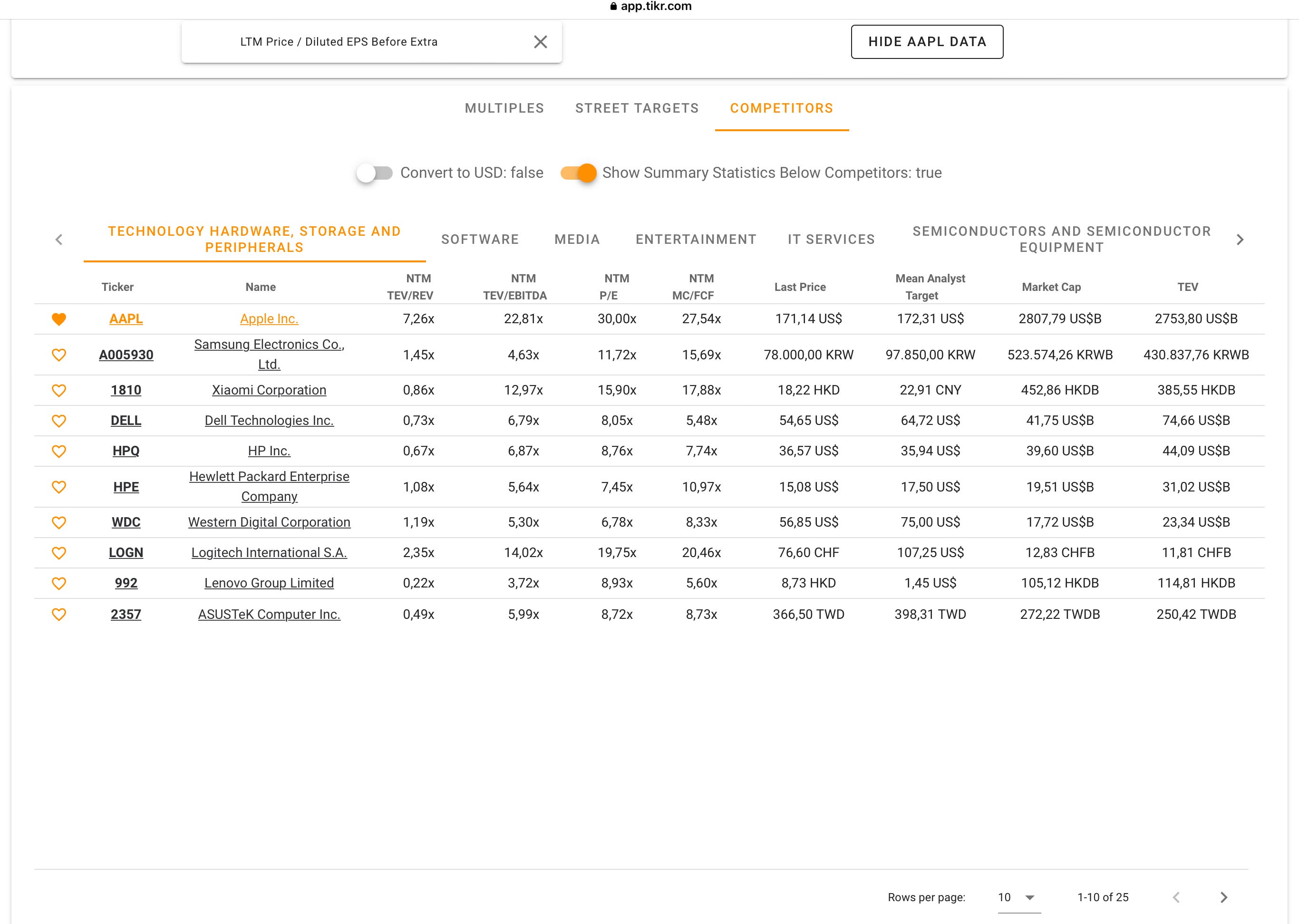Image resolution: width=1299 pixels, height=924 pixels.
Task: Open Hewlett Packard Enterprise Company link
Action: 269,486
